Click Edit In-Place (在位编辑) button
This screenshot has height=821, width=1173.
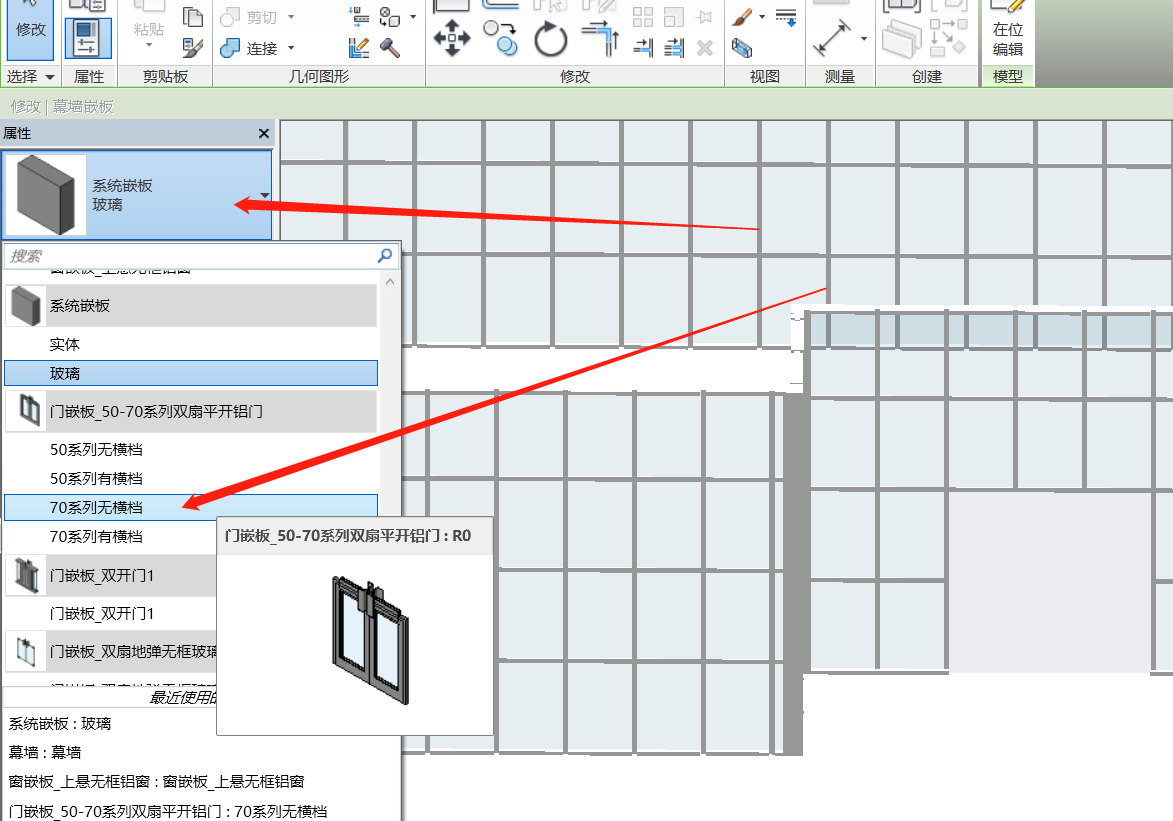tap(1007, 38)
